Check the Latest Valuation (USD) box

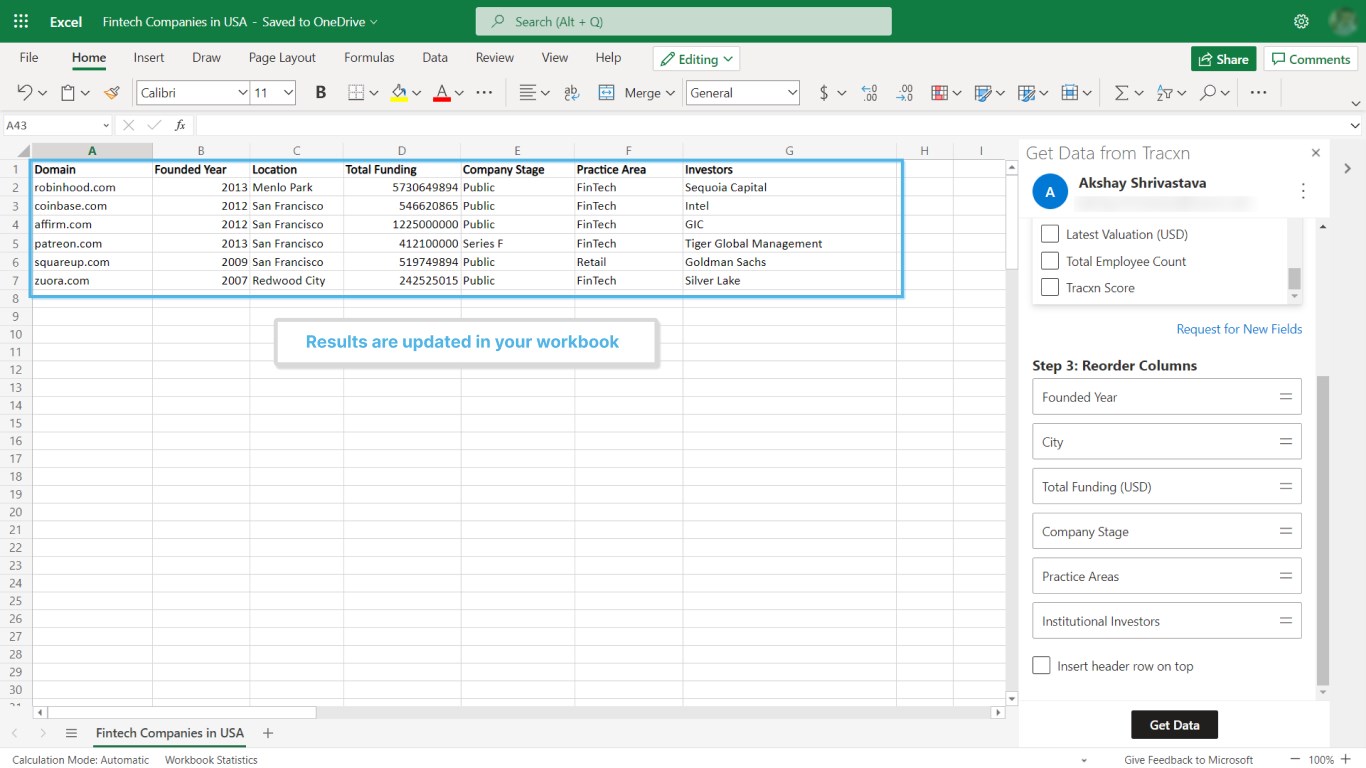tap(1050, 234)
